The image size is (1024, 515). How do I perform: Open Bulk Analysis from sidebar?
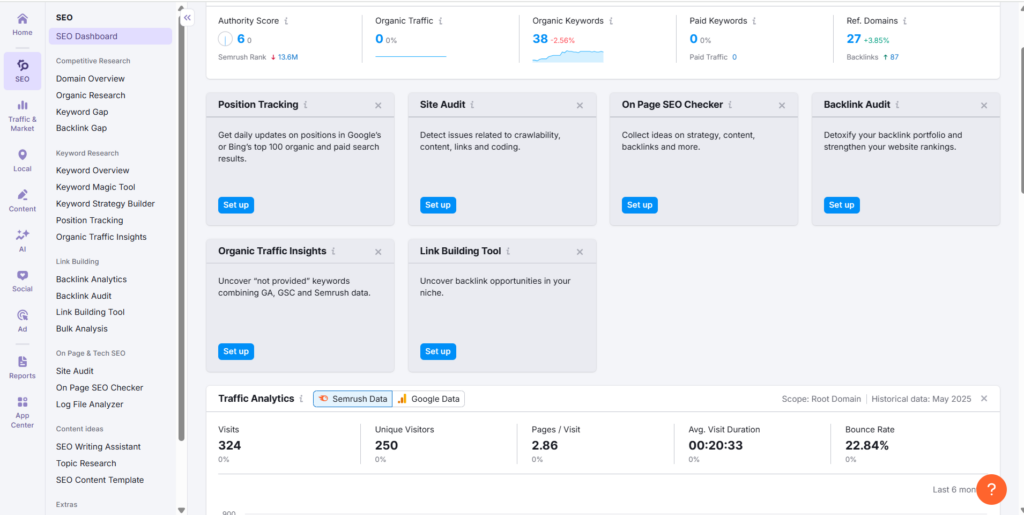click(x=82, y=328)
